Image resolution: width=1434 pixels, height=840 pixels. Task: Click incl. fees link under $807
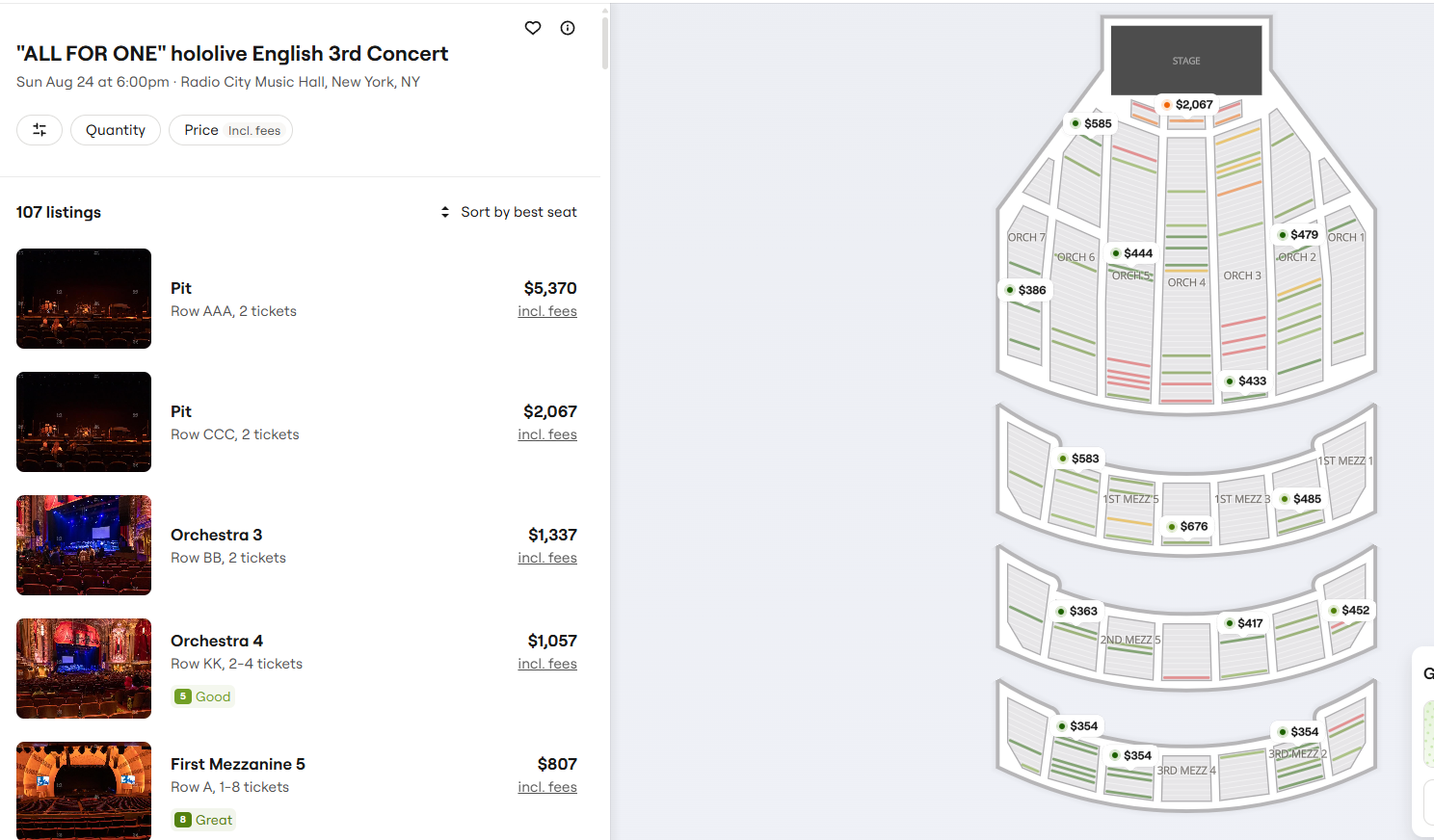547,787
